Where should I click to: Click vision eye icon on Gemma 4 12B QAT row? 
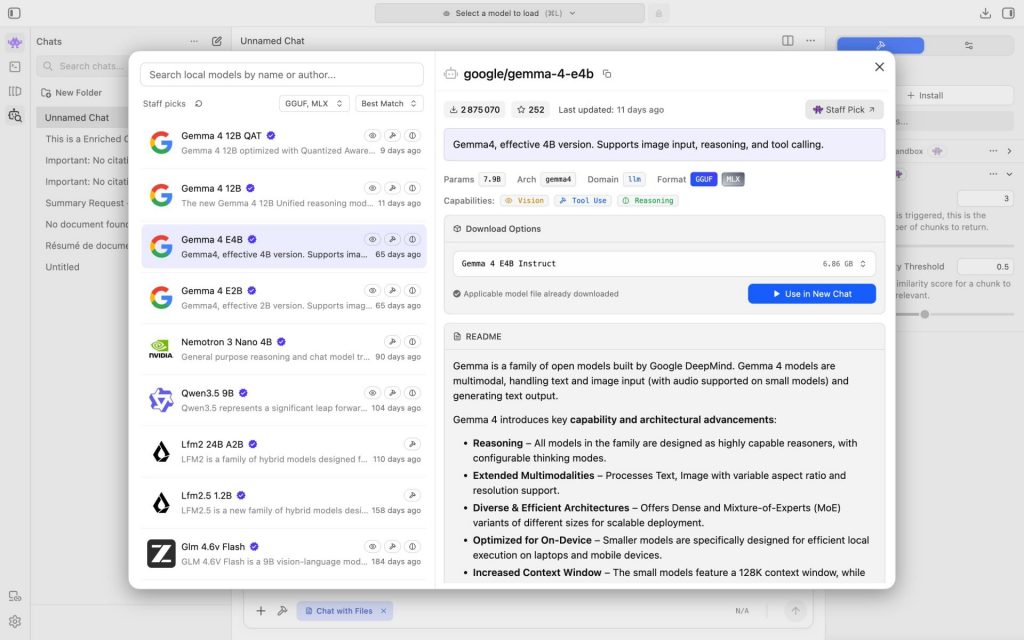372,136
